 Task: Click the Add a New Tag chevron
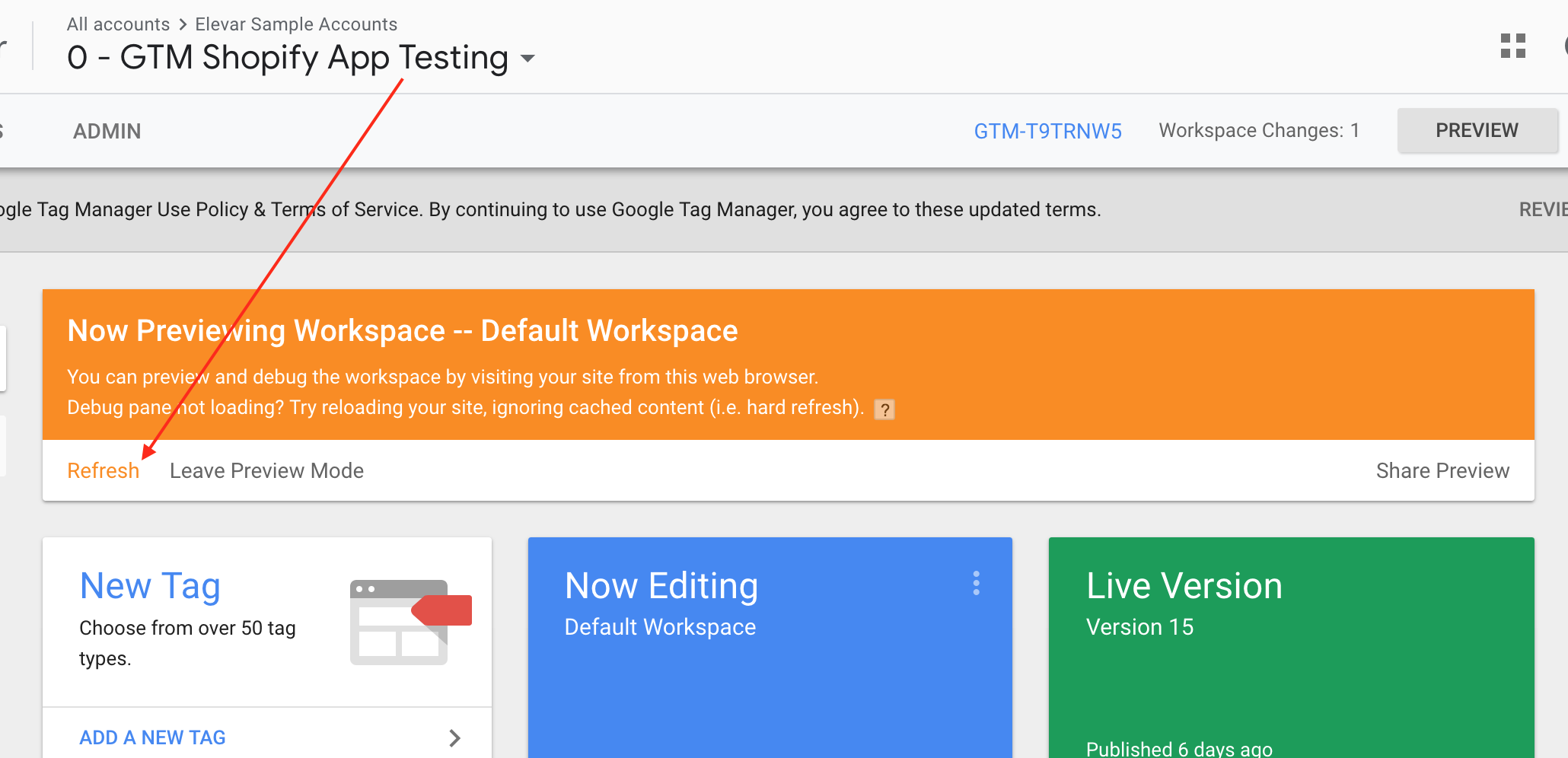454,737
